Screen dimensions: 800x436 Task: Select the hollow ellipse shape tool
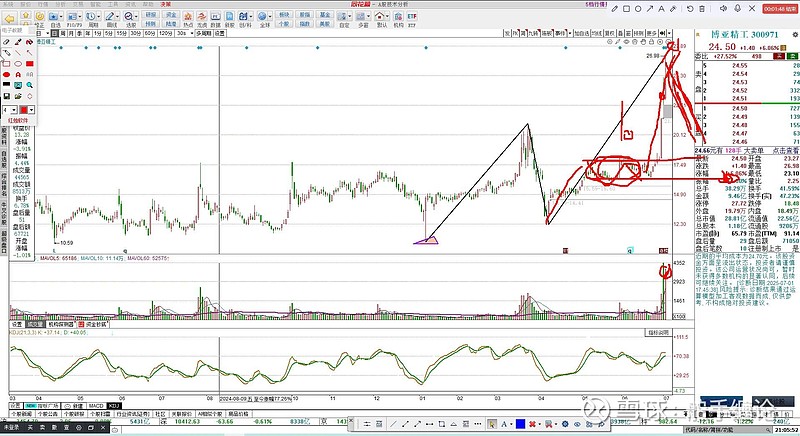point(18,64)
